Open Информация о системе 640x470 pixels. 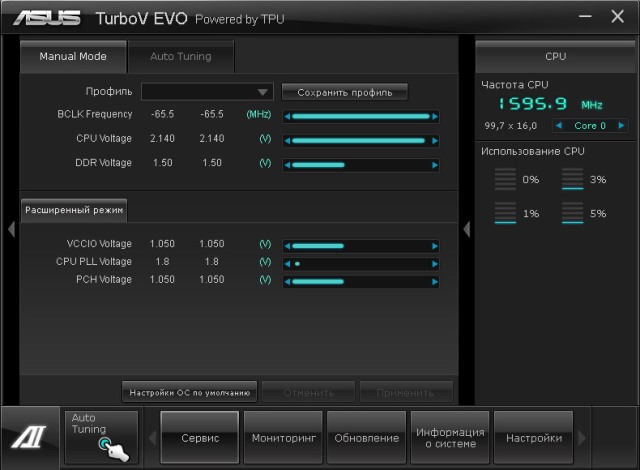click(x=450, y=437)
